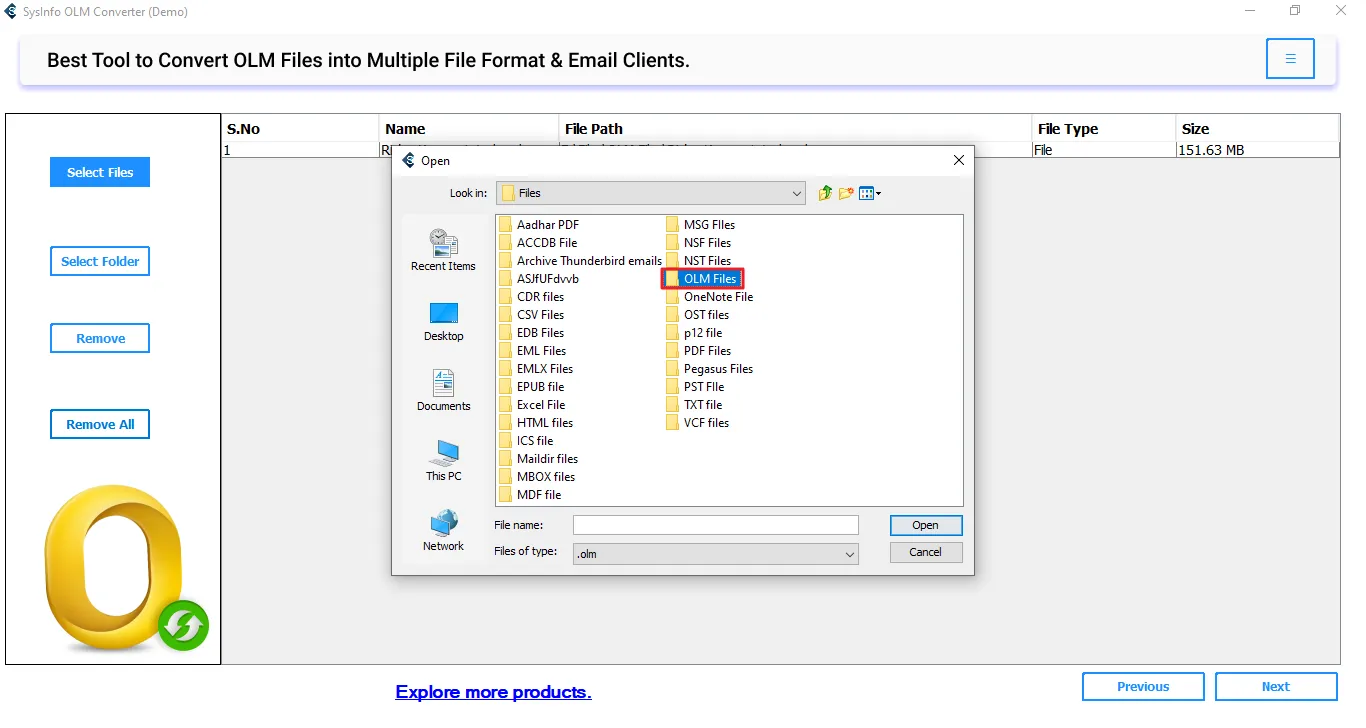Open the view menu icon in dialog

click(x=869, y=193)
